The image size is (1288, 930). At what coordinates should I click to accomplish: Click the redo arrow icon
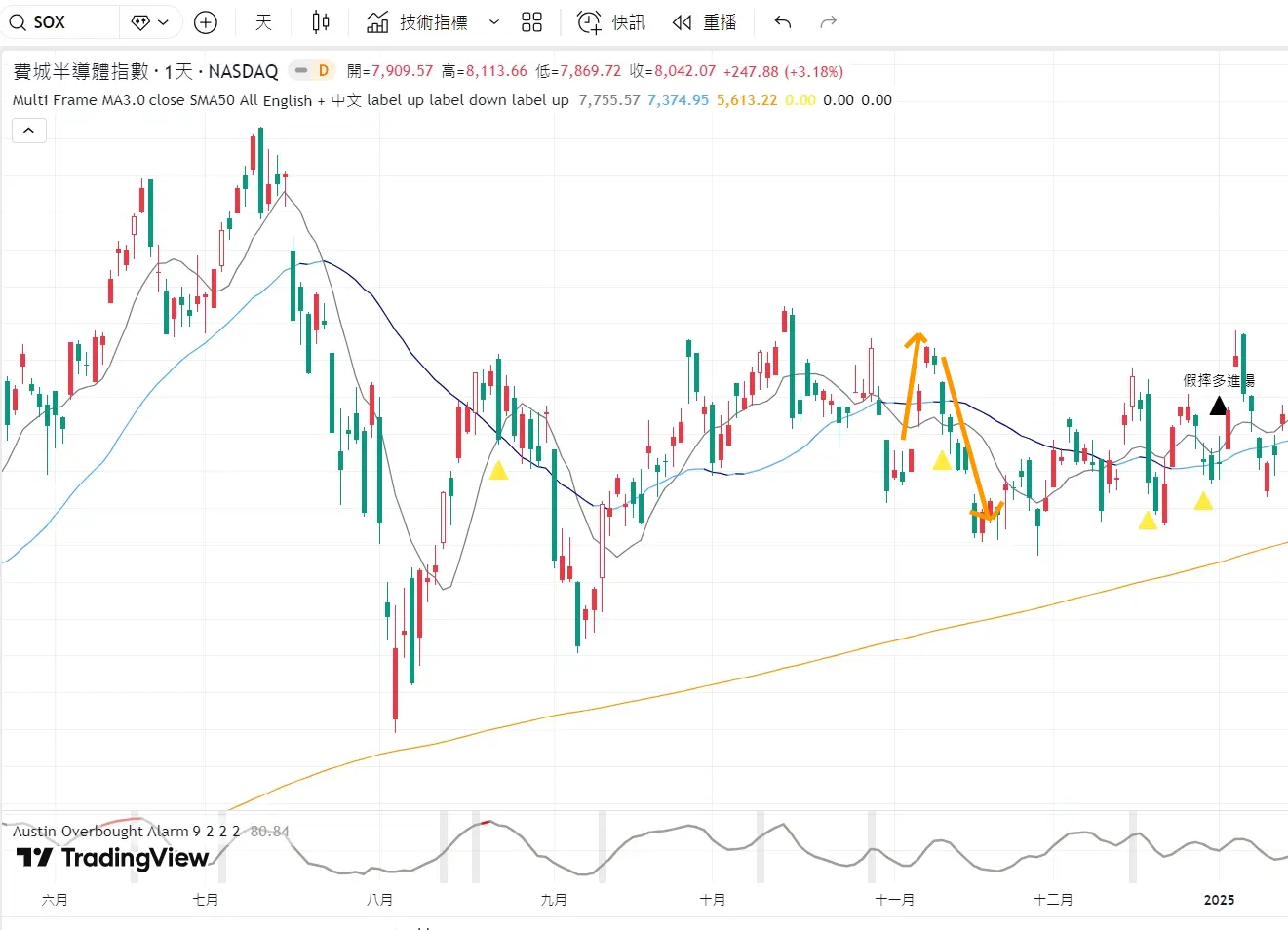[x=829, y=22]
